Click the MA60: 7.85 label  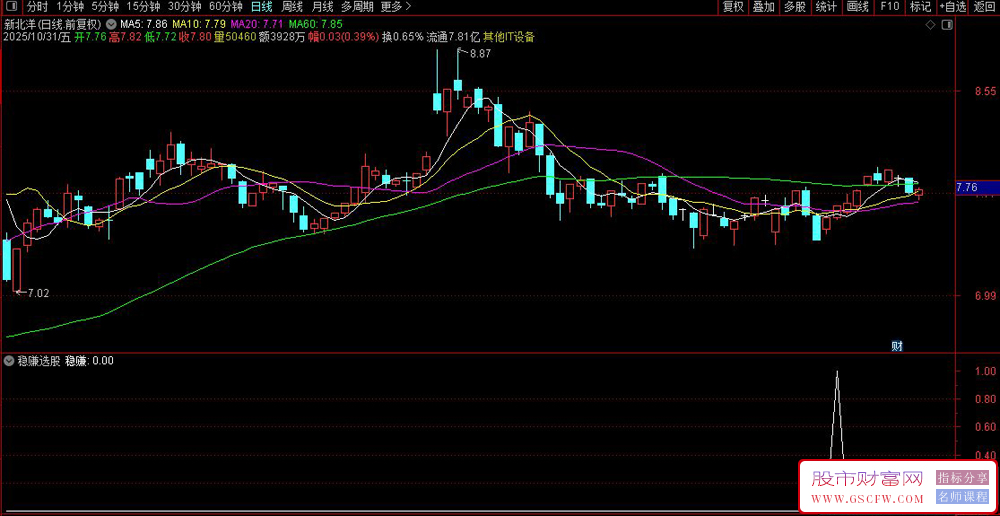coord(314,24)
